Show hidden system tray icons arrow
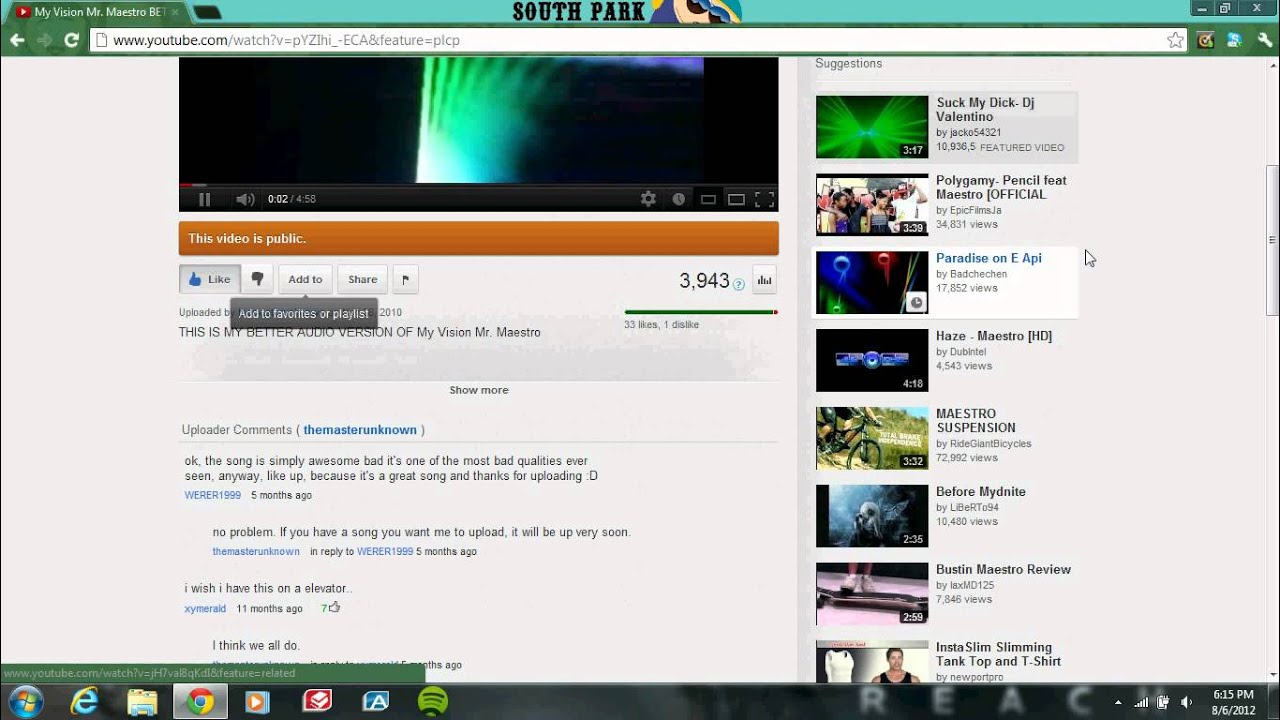 click(1117, 702)
